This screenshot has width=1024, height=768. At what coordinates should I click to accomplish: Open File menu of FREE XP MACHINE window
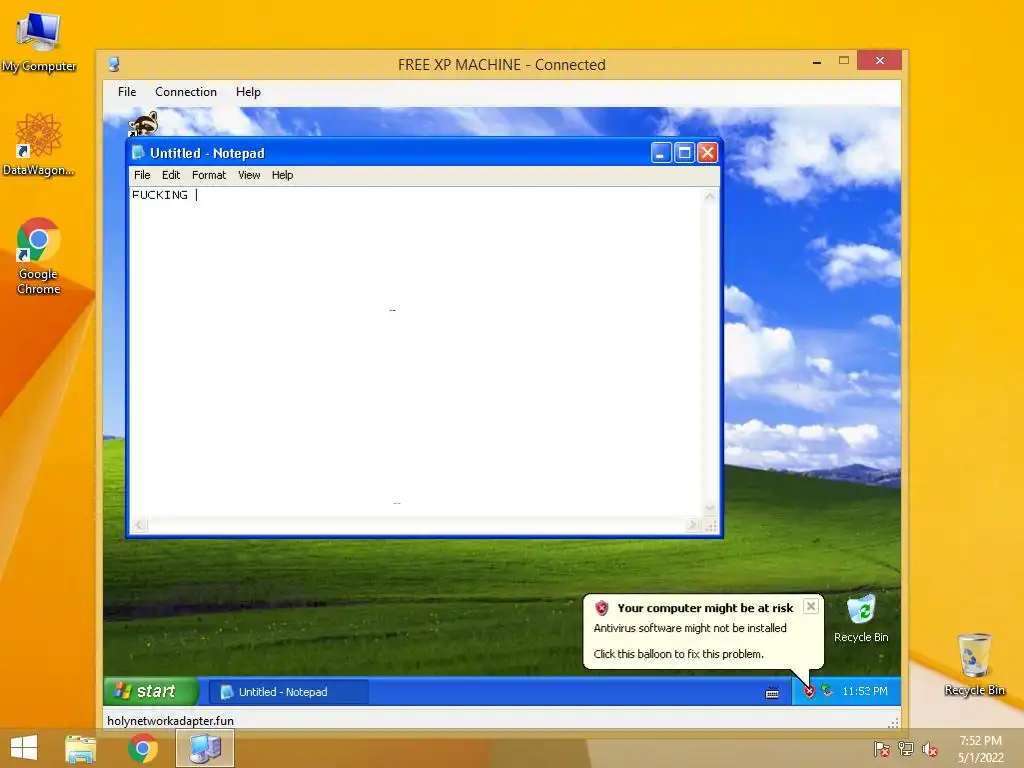(x=127, y=92)
